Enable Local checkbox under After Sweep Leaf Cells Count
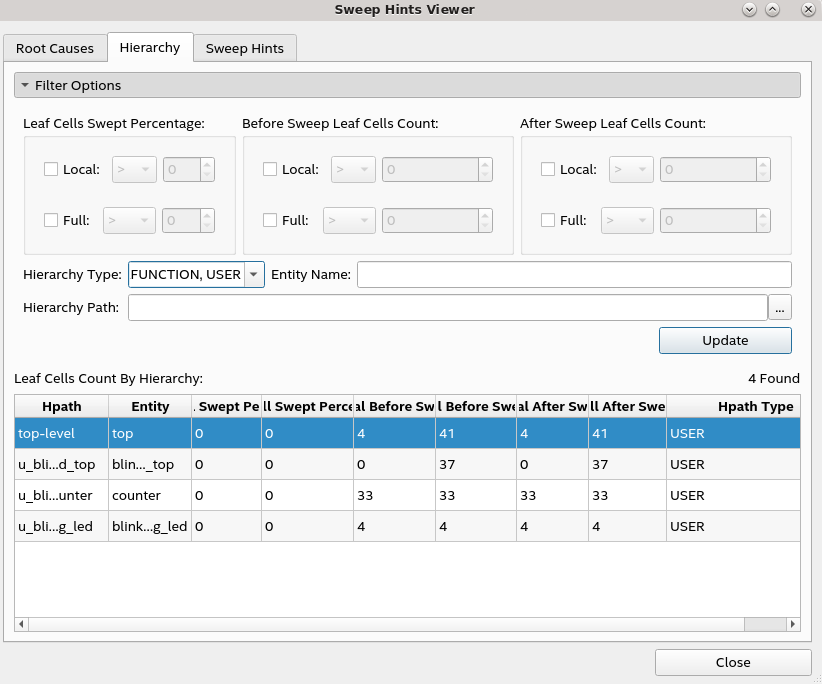The width and height of the screenshot is (822, 684). tap(548, 170)
